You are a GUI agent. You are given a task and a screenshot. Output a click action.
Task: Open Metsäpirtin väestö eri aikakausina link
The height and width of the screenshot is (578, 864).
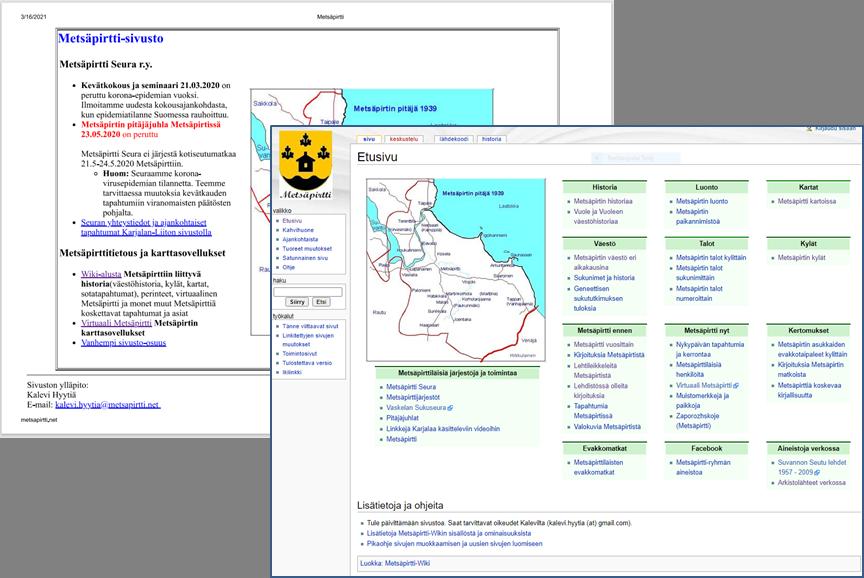[x=604, y=262]
